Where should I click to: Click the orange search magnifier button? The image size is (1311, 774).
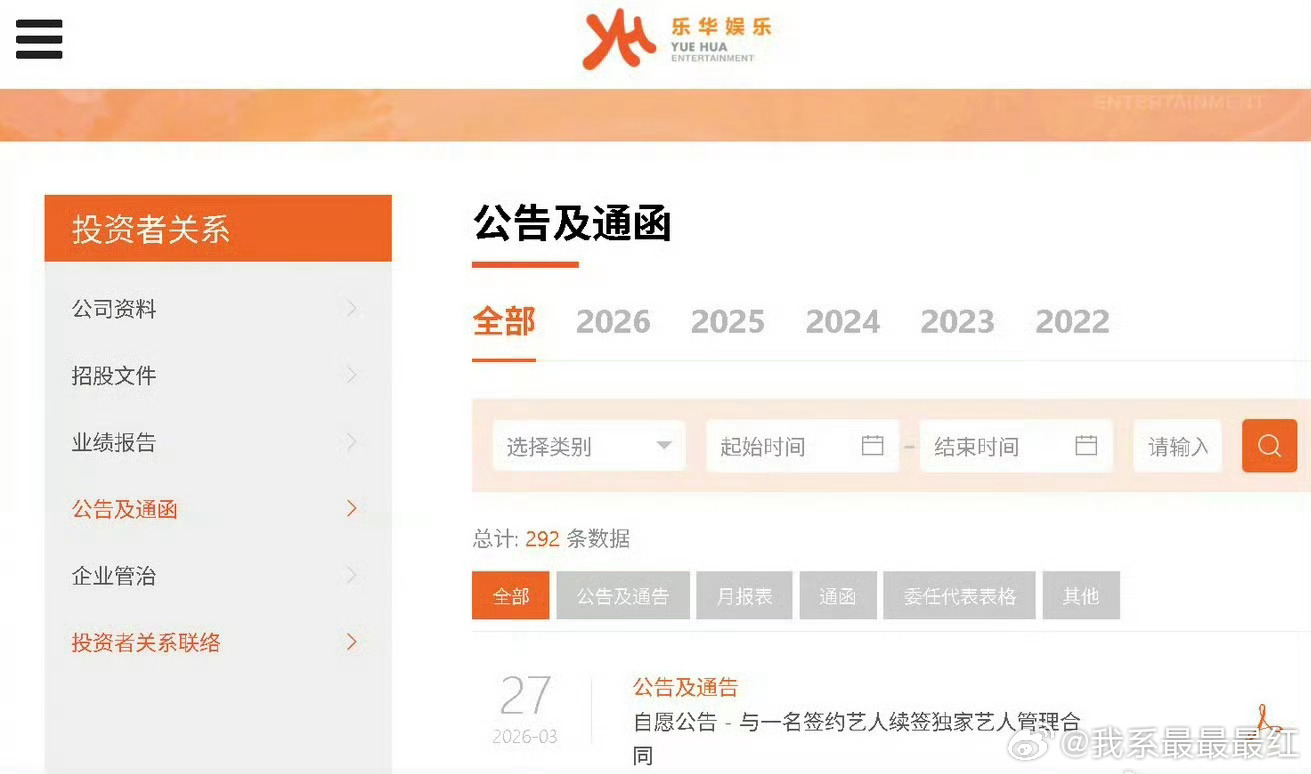pos(1269,446)
